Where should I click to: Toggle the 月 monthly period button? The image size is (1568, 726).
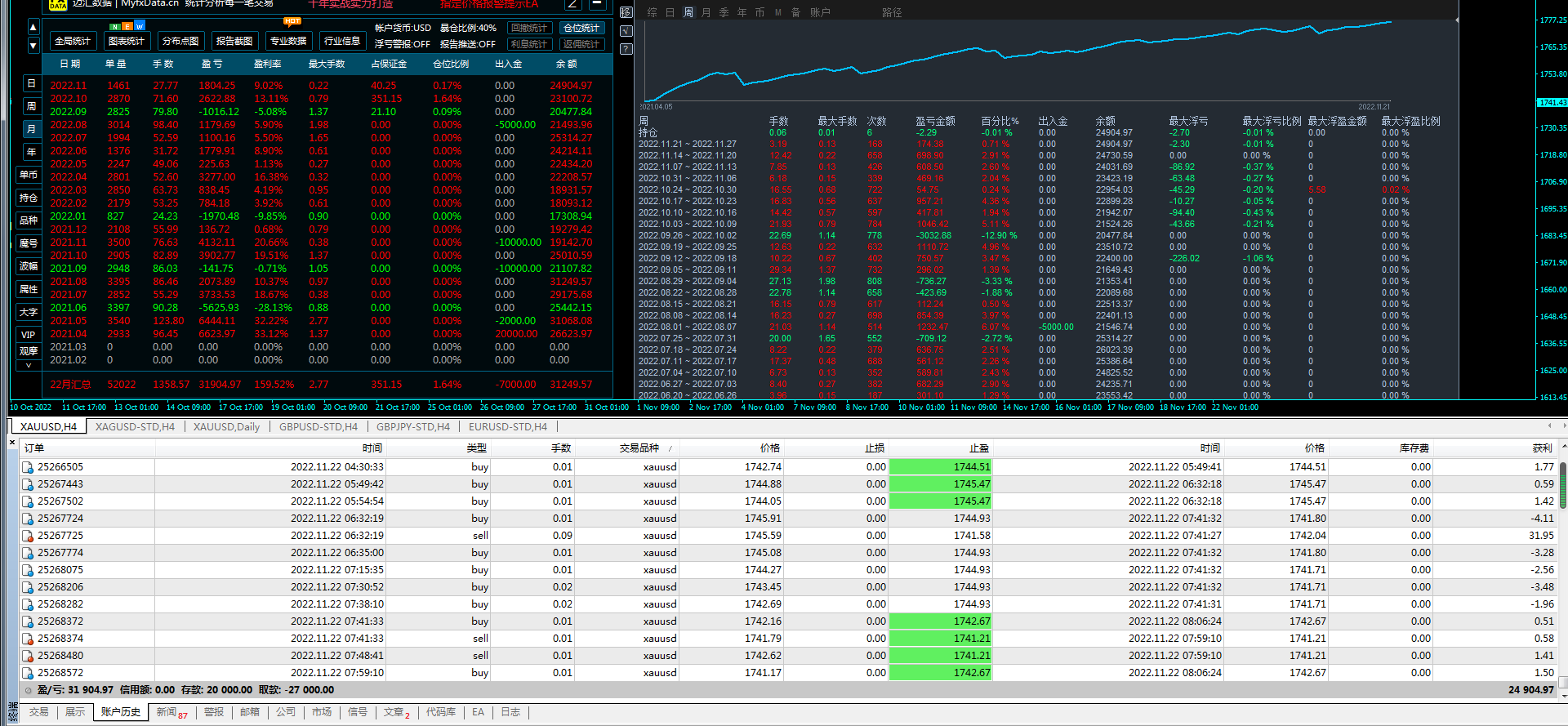coord(31,129)
